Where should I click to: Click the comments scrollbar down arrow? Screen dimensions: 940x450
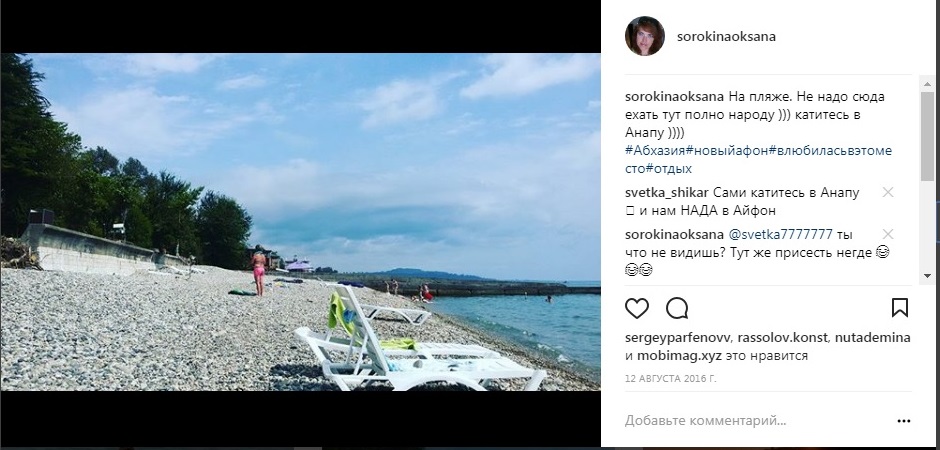pos(927,276)
